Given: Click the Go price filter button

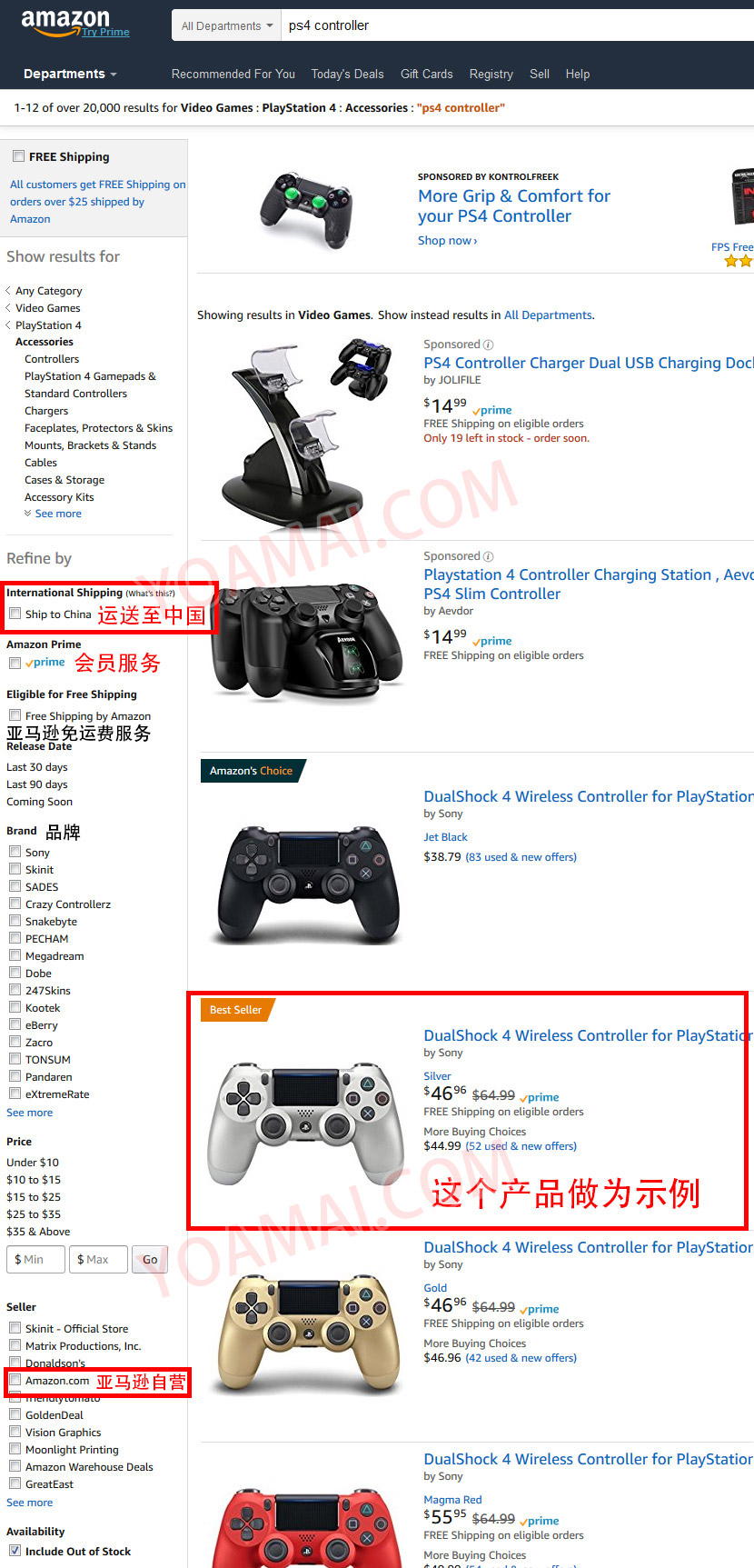Looking at the screenshot, I should click(x=150, y=1259).
